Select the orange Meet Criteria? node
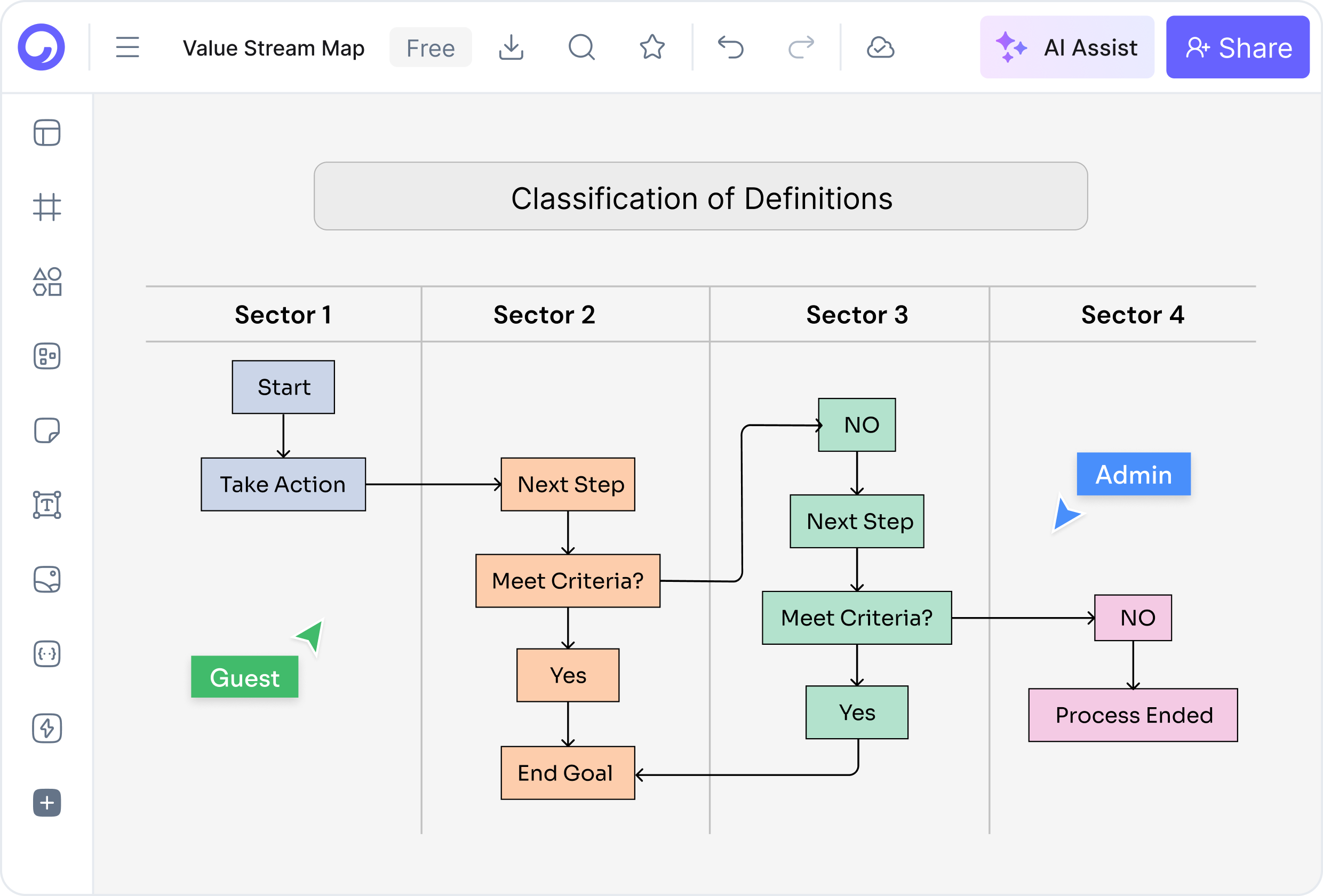Image resolution: width=1323 pixels, height=896 pixels. [568, 581]
